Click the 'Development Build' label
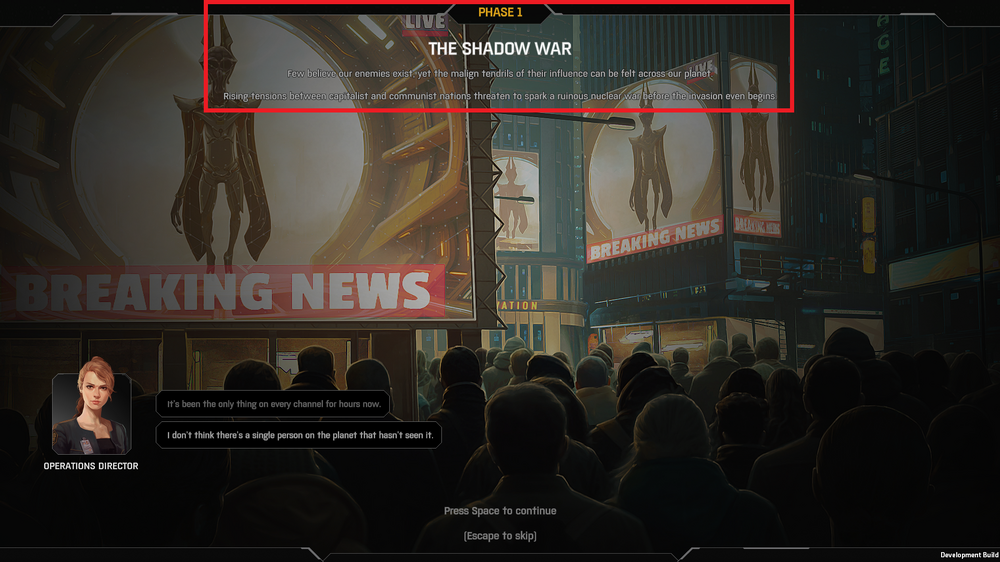1000x562 pixels. point(969,555)
